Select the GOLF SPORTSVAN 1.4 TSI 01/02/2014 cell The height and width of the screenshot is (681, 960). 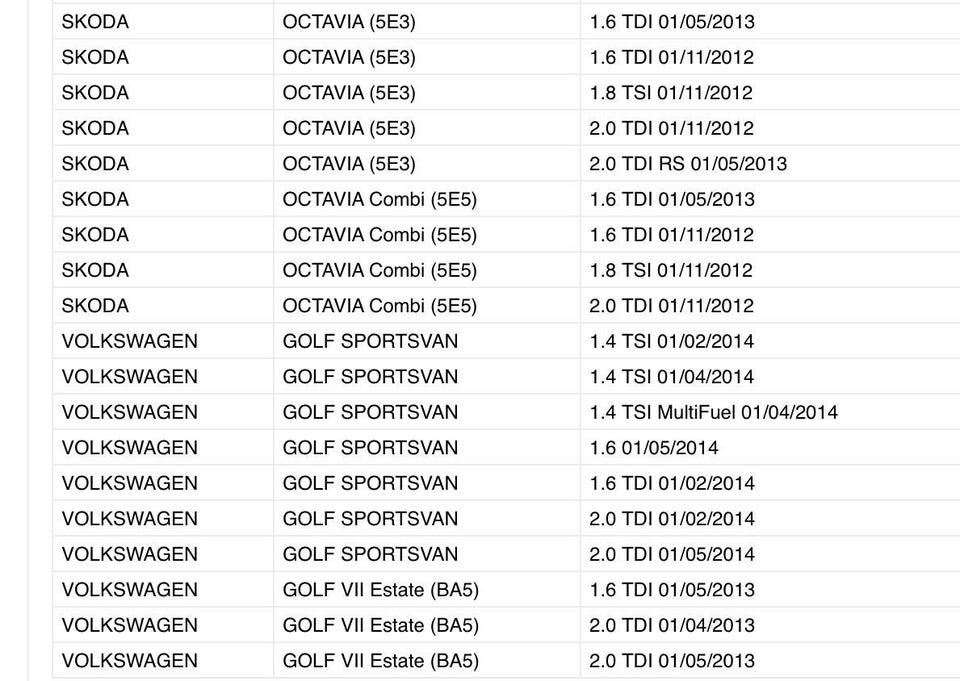pos(770,341)
